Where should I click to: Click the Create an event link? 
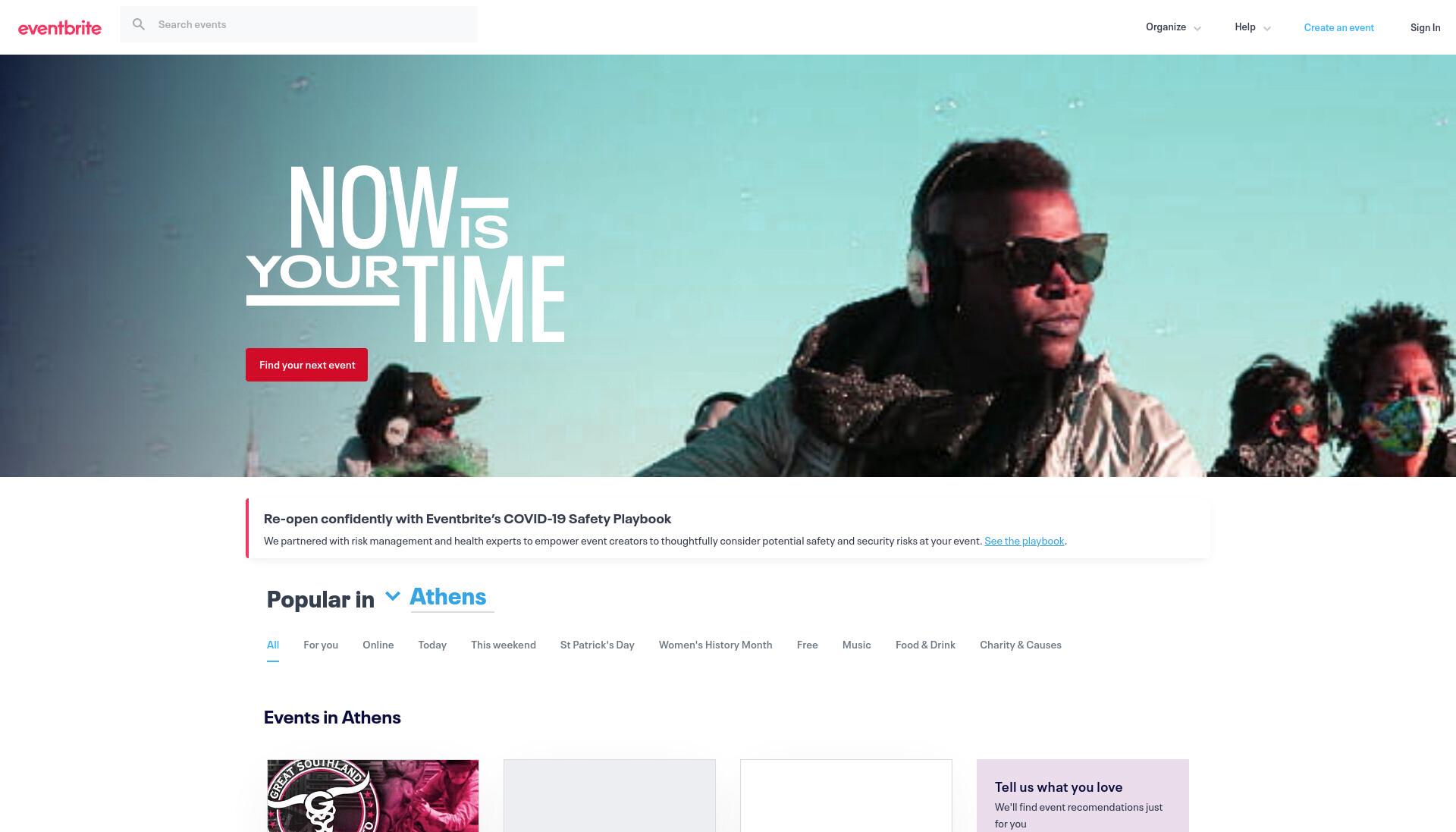pyautogui.click(x=1338, y=27)
